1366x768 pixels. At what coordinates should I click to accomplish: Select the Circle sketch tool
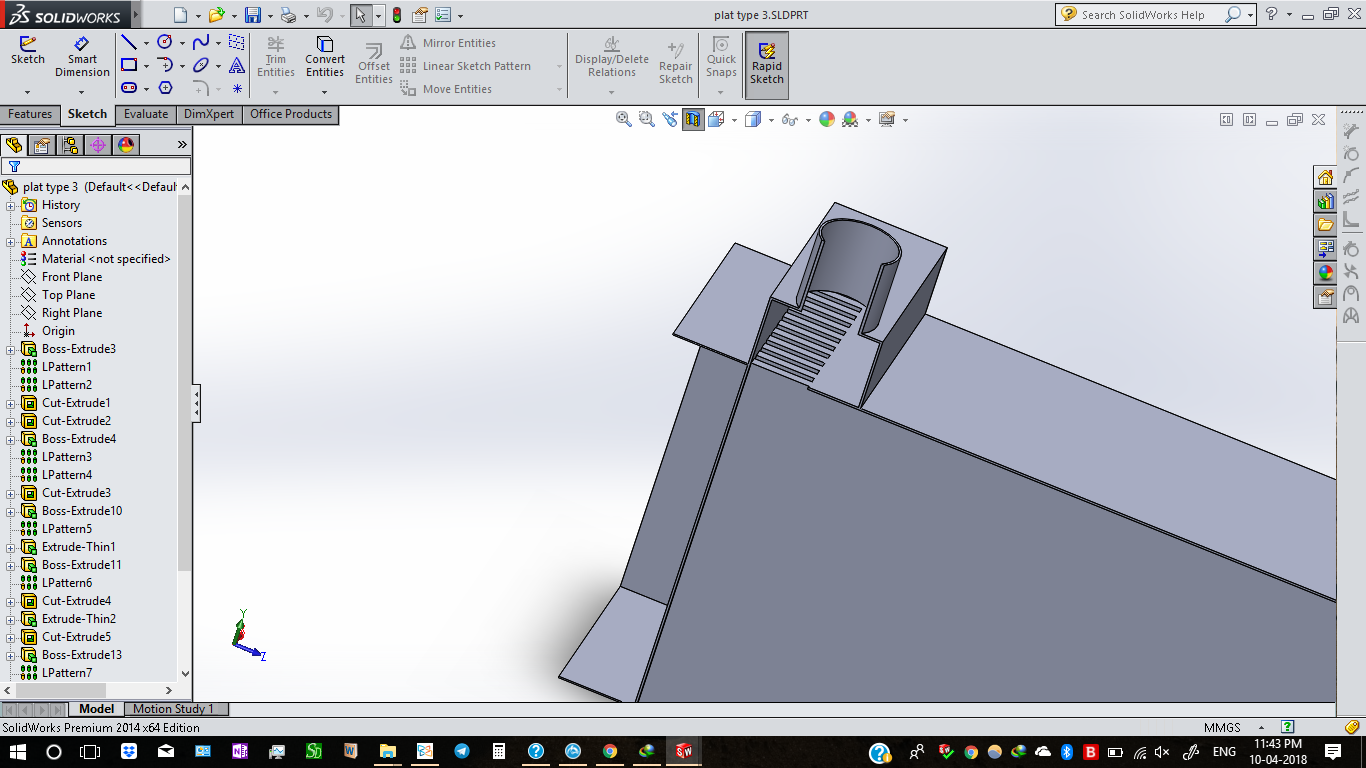[x=165, y=42]
